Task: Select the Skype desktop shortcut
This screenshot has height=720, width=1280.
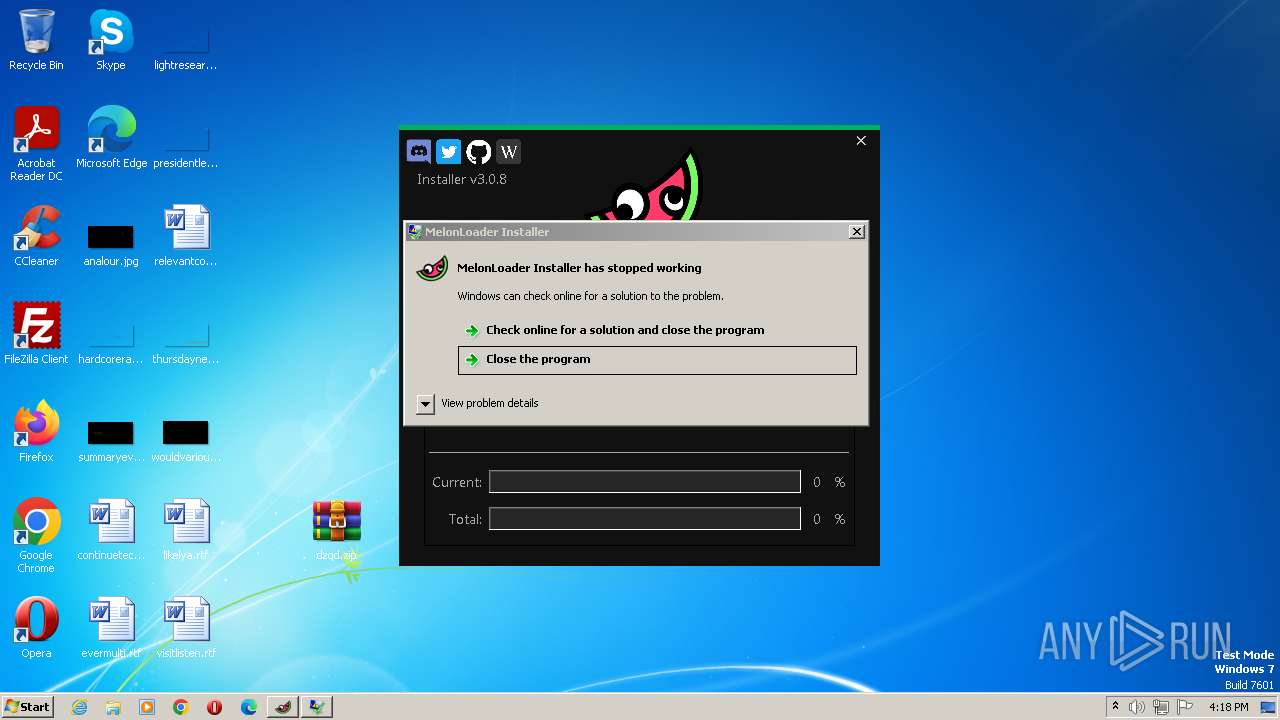Action: 111,40
